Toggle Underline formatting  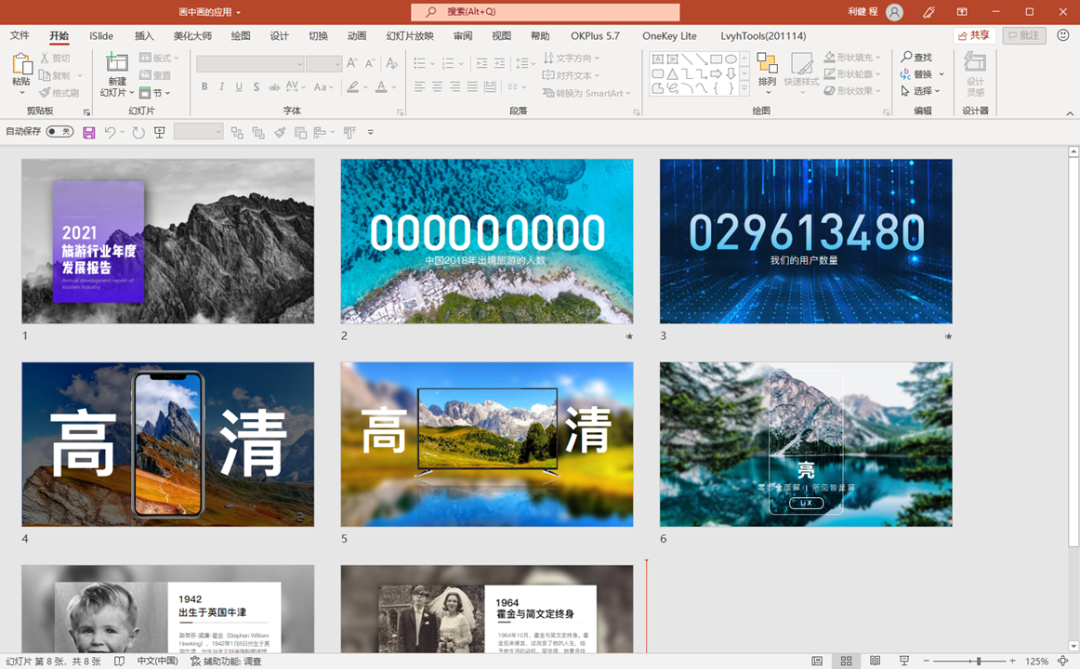(x=239, y=87)
